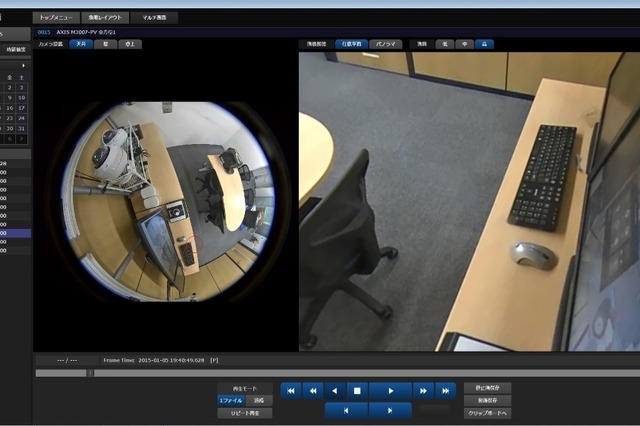Viewport: 640px width, 426px height.
Task: Click the fast forward button
Action: pyautogui.click(x=423, y=391)
